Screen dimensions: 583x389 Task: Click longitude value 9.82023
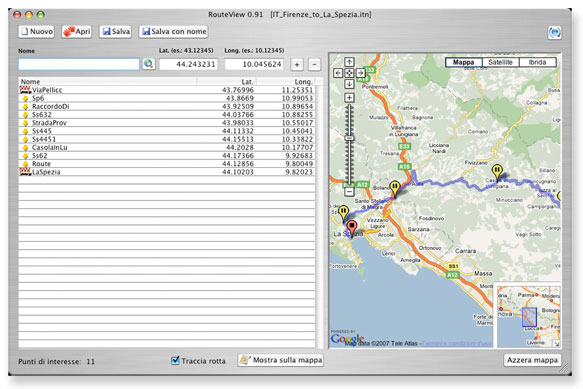[299, 171]
